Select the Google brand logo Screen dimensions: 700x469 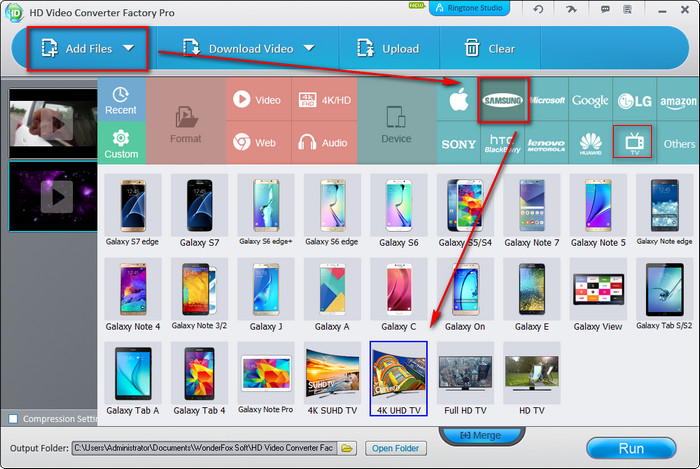590,100
